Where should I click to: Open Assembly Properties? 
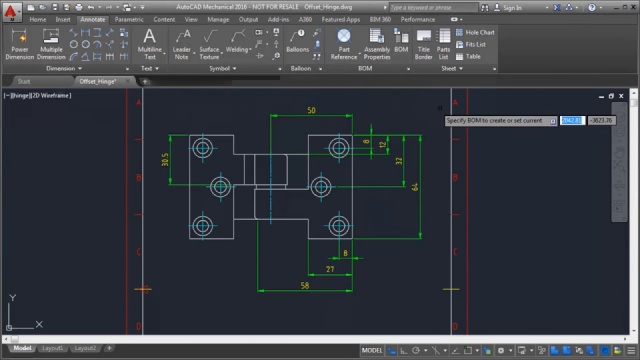pos(377,44)
